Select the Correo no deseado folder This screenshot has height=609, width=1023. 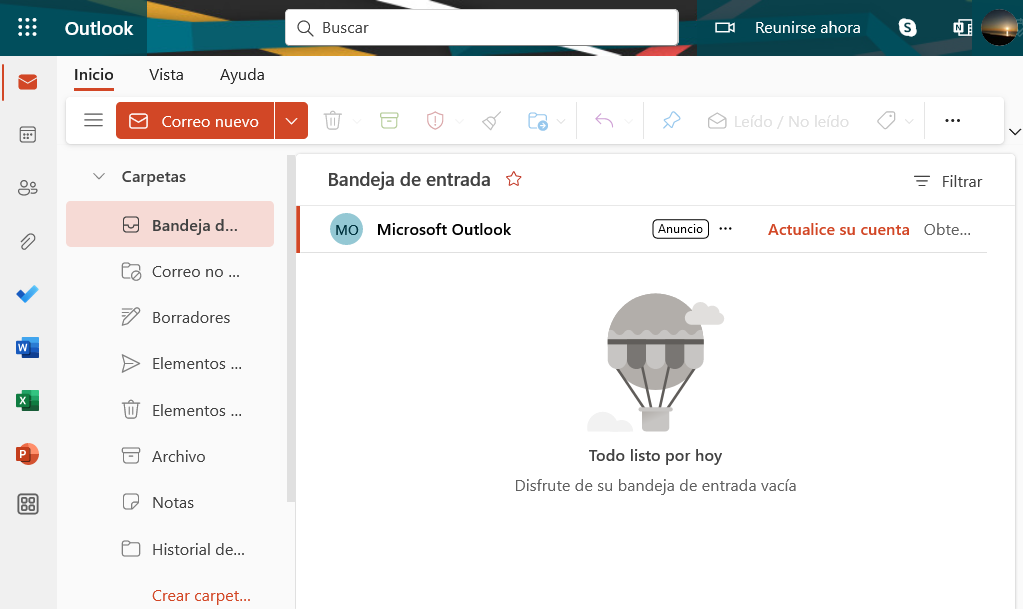pyautogui.click(x=170, y=272)
